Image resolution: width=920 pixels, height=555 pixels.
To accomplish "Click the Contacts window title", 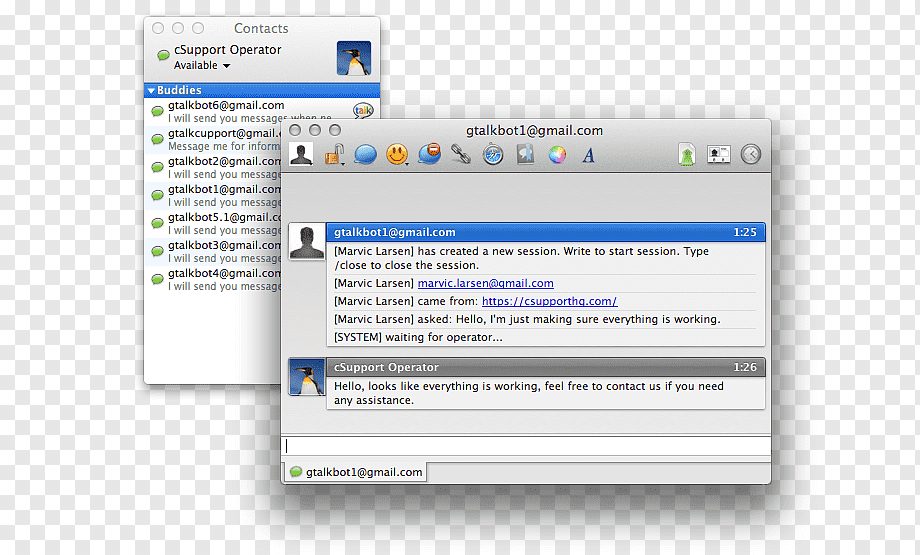I will click(x=261, y=28).
